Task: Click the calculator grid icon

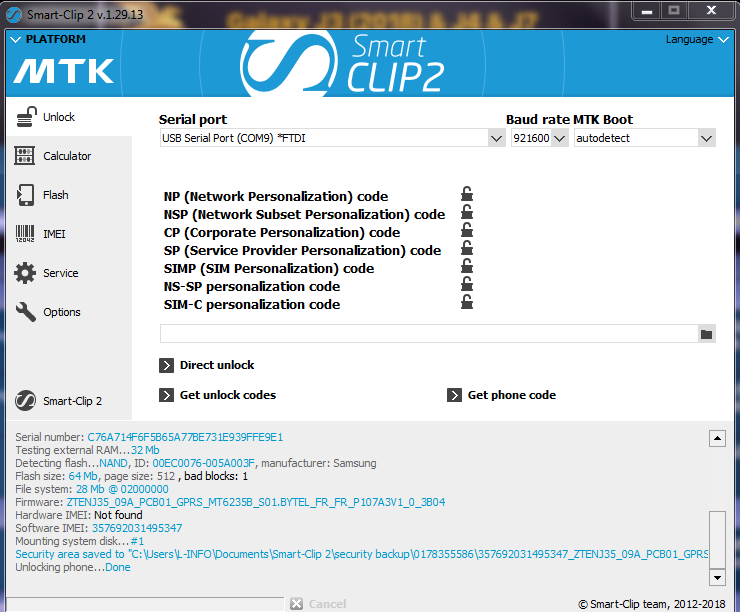Action: point(25,156)
